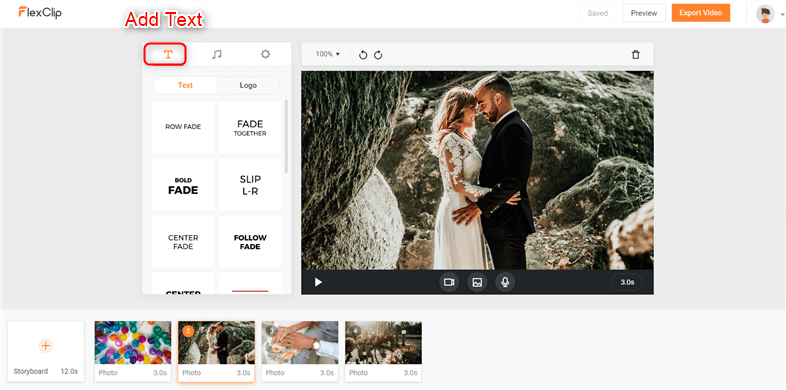Delete selection with trash icon
Screen dimensions: 786x390
coord(636,55)
